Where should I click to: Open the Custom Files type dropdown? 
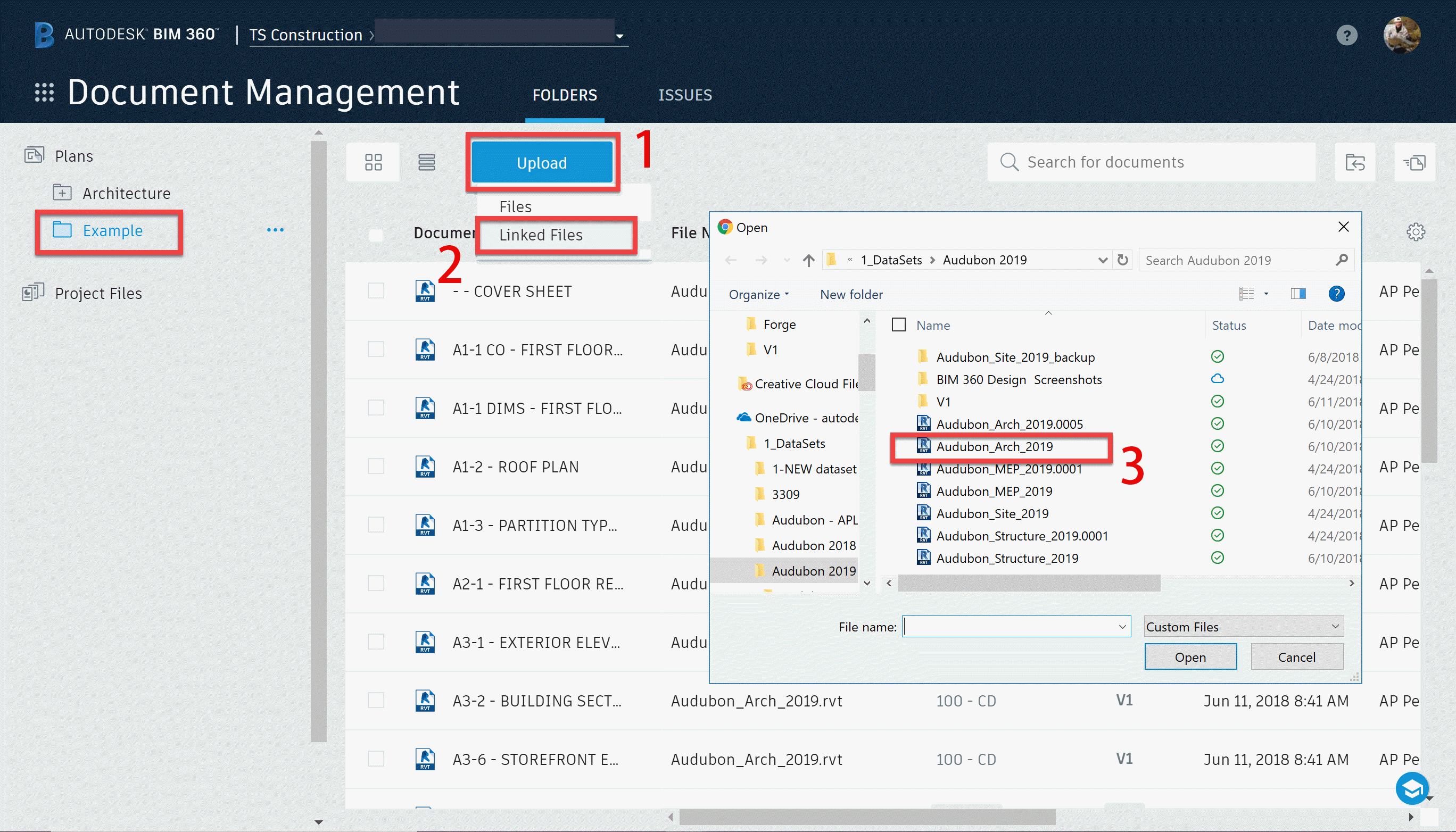pos(1243,627)
